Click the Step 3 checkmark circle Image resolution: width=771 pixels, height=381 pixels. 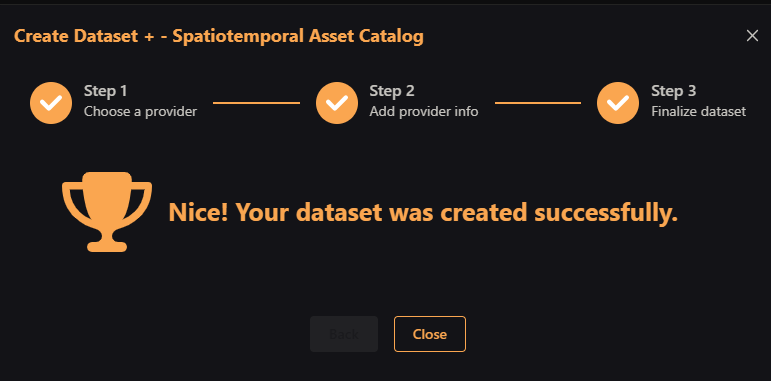pos(618,103)
